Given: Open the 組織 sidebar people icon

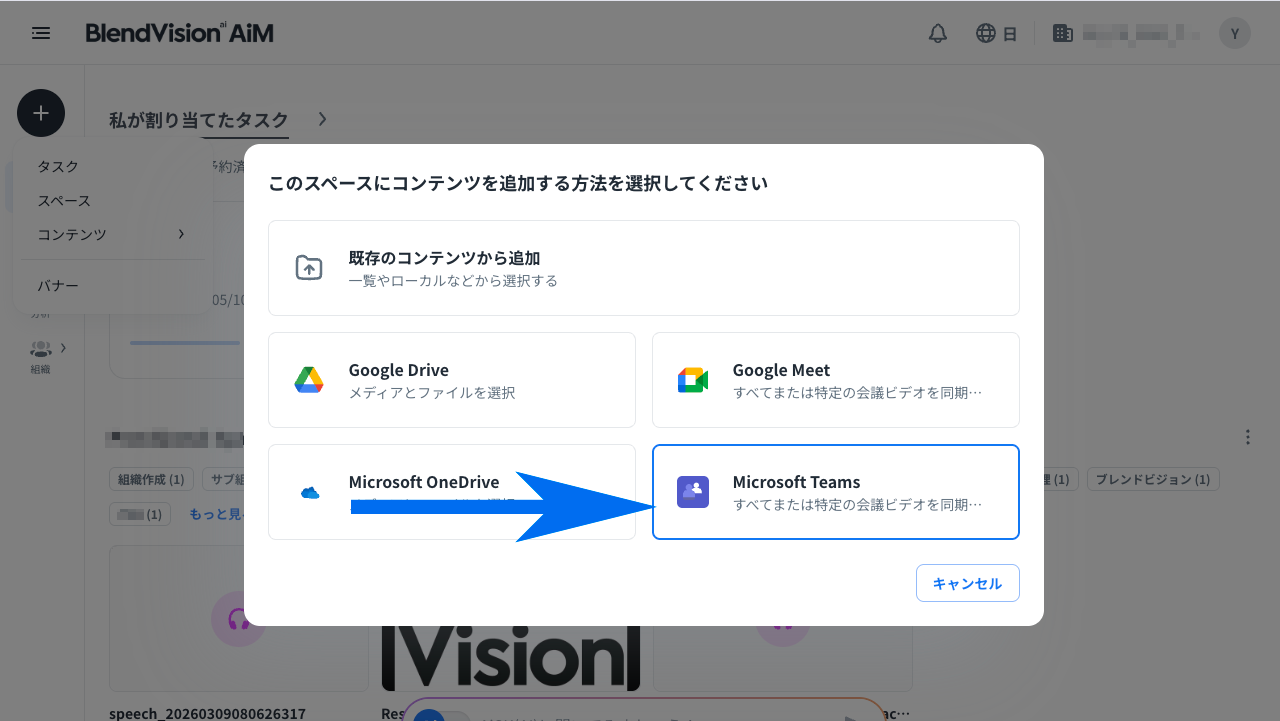Looking at the screenshot, I should 40,348.
